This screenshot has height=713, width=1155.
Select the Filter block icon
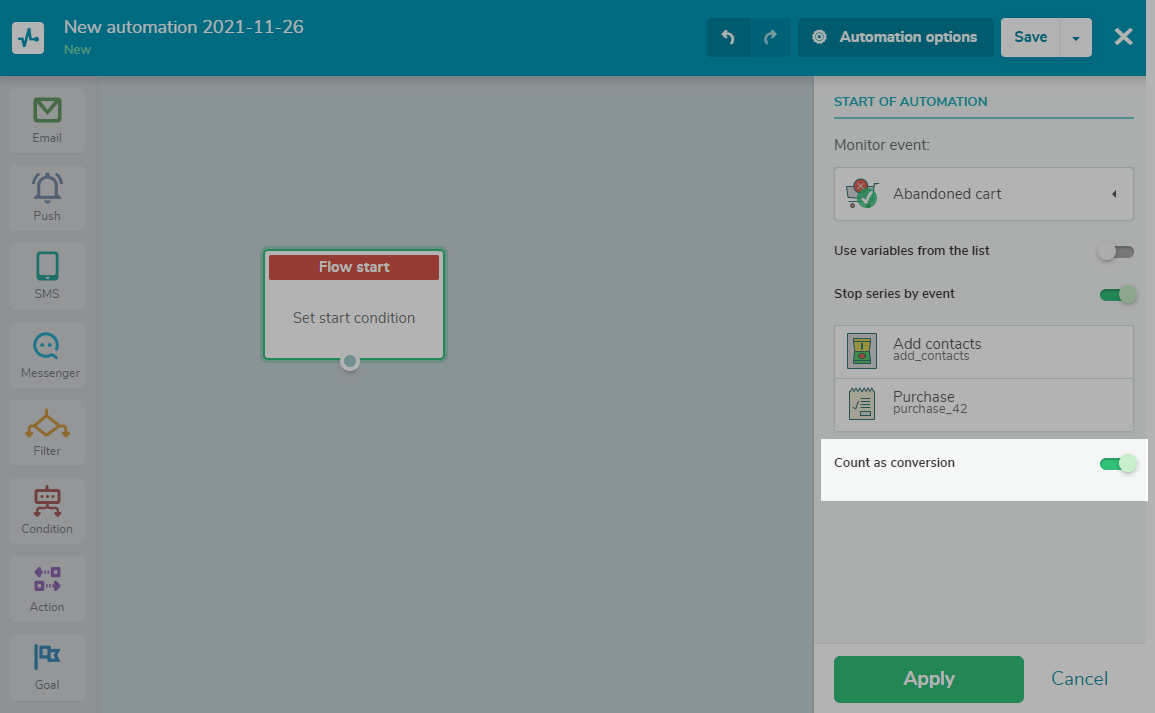click(x=47, y=424)
